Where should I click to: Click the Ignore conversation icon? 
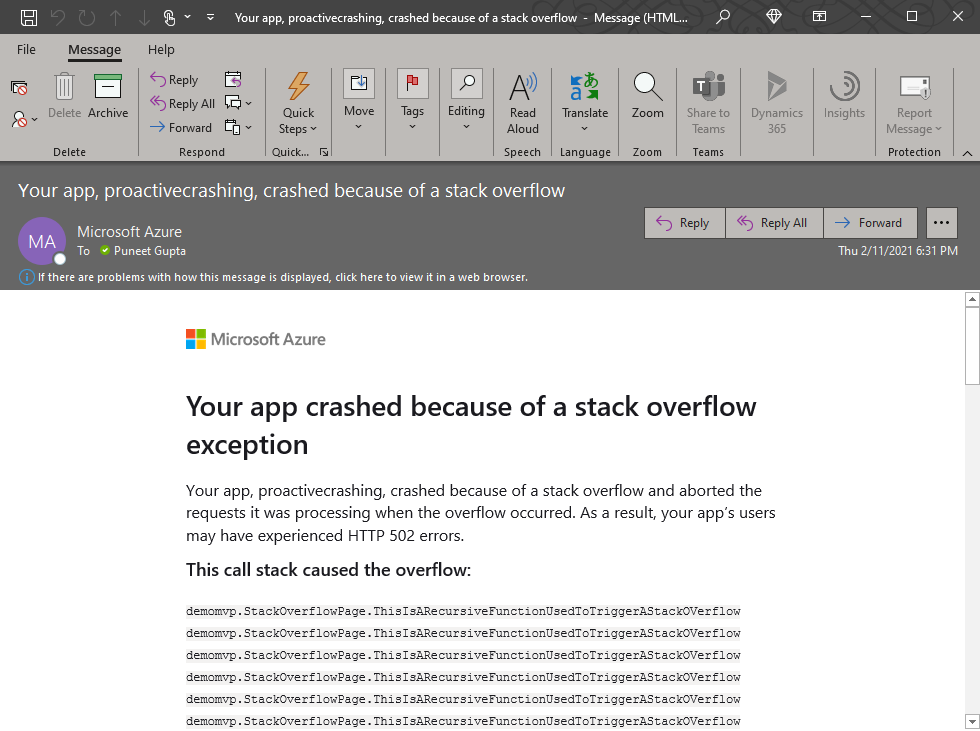click(x=17, y=88)
